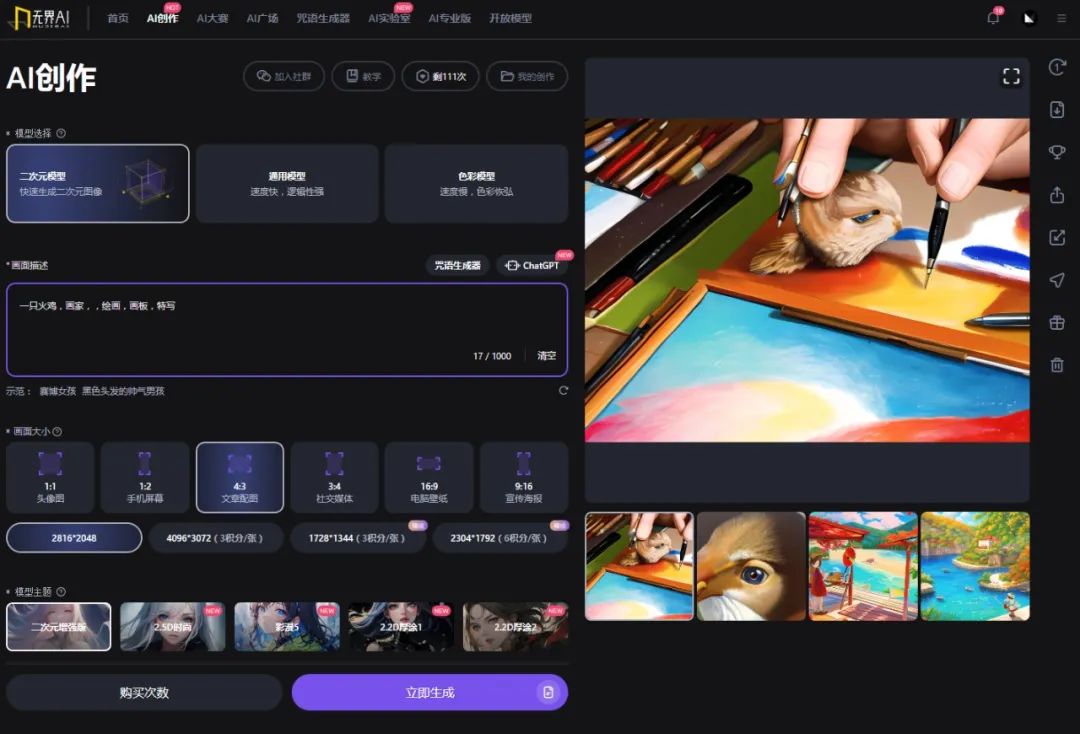Viewport: 1080px width, 734px height.
Task: Select the 通用模型 model card
Action: tap(287, 183)
